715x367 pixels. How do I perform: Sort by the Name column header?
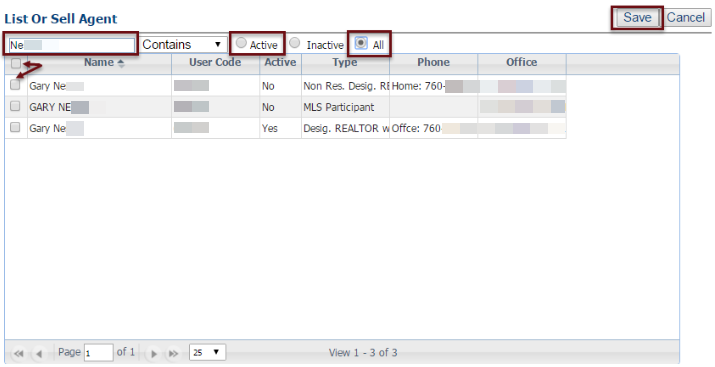(99, 64)
